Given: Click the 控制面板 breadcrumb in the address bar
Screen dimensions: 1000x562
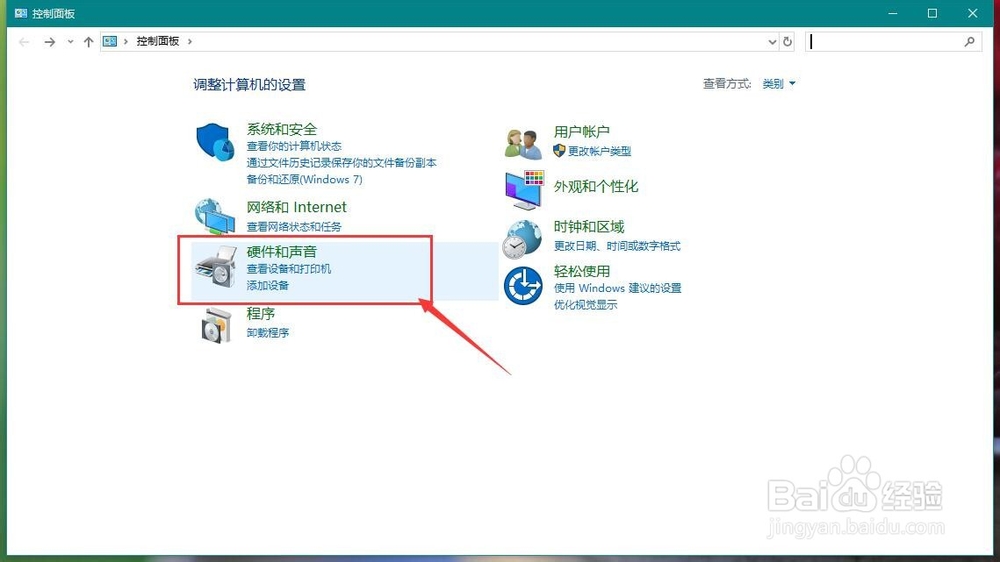Looking at the screenshot, I should pyautogui.click(x=158, y=41).
